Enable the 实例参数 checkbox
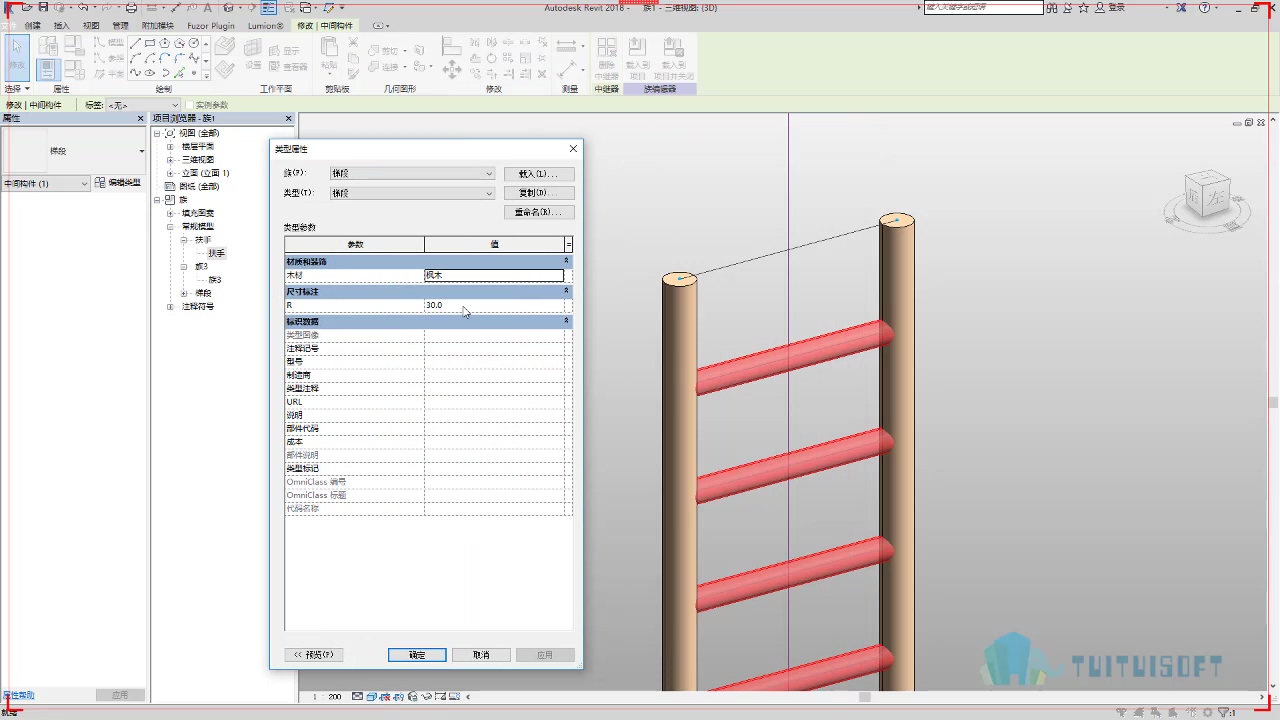This screenshot has height=720, width=1280. point(189,105)
